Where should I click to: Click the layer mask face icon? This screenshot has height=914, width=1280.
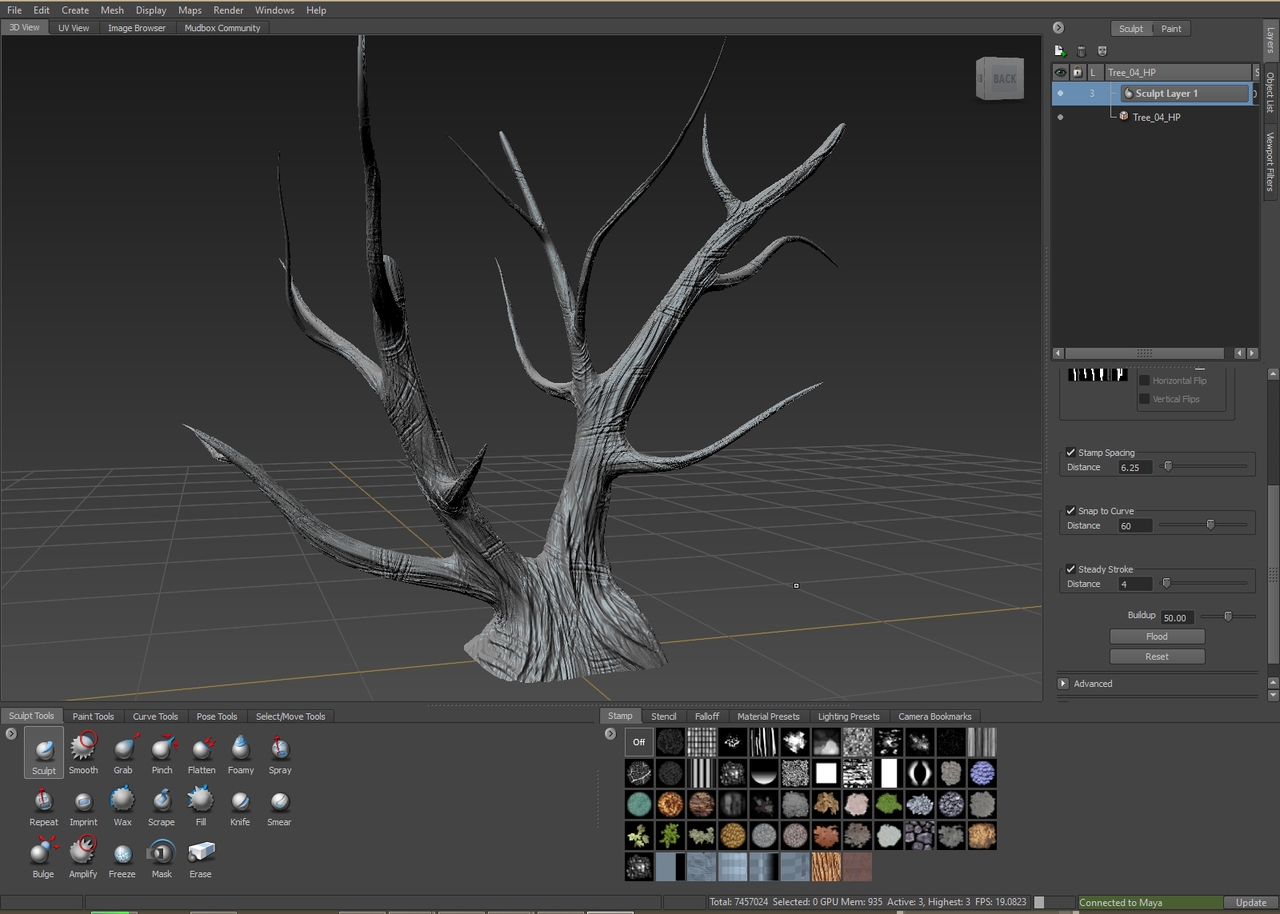[x=1102, y=51]
